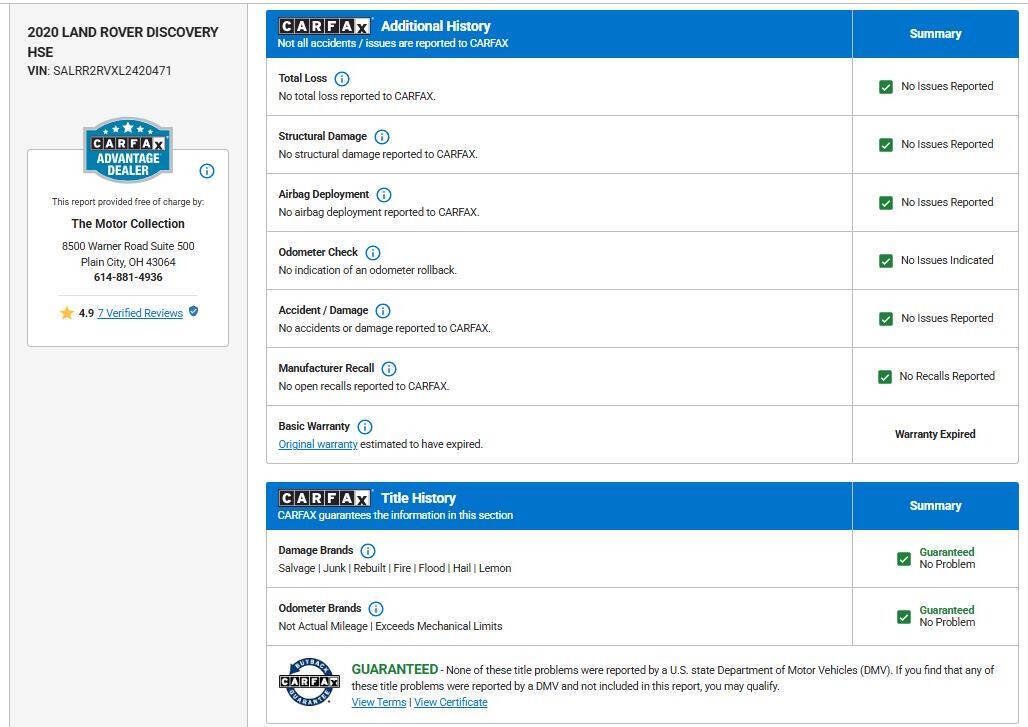Click the Odometer Brands info icon
Image resolution: width=1028 pixels, height=727 pixels.
tap(376, 609)
